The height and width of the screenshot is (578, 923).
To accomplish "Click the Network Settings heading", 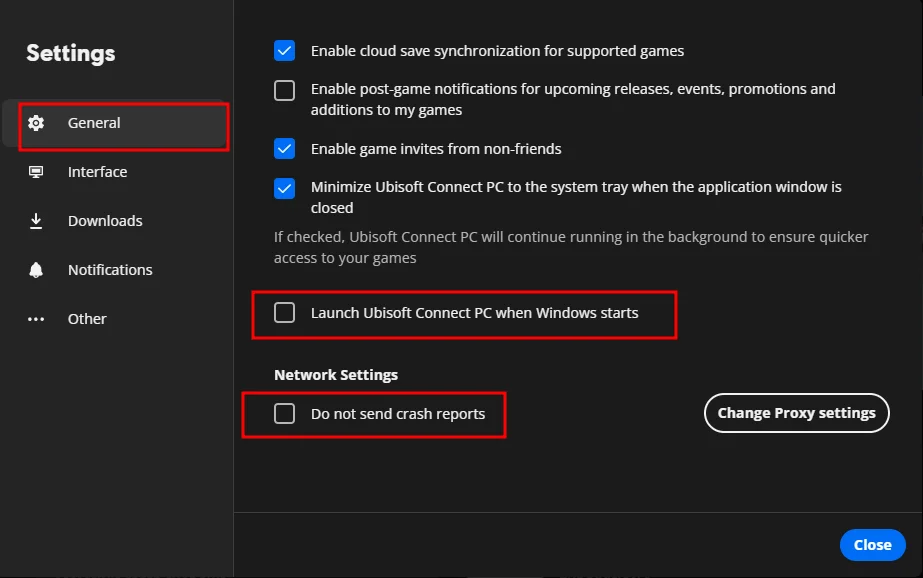I will tap(336, 375).
